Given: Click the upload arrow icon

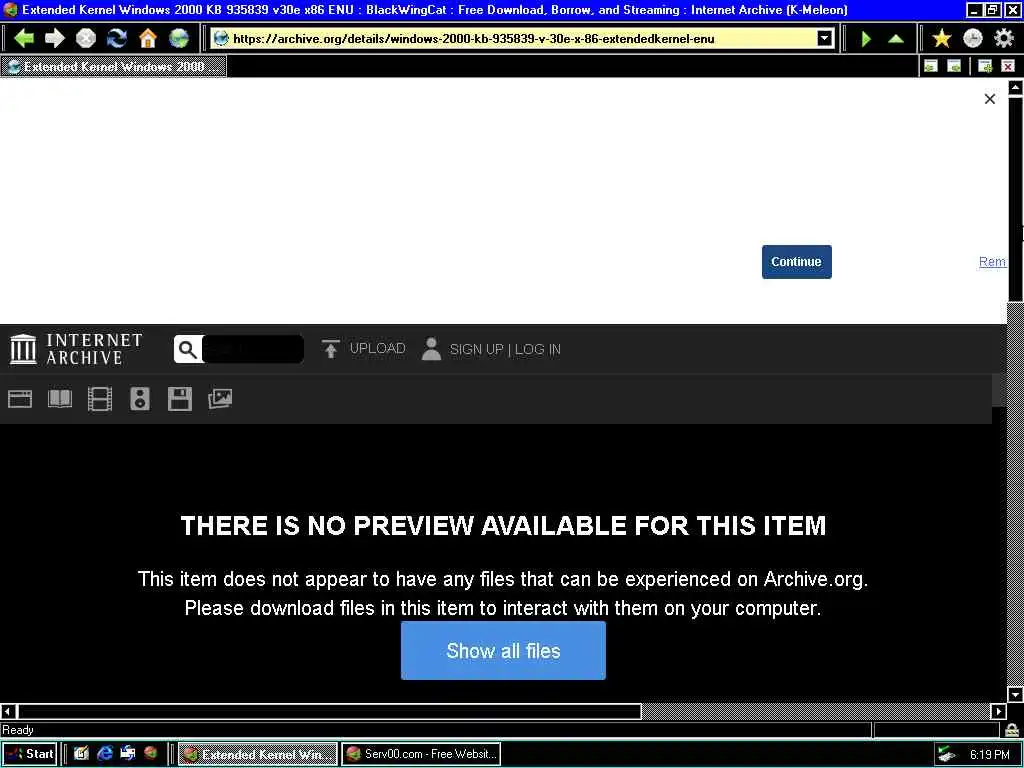Looking at the screenshot, I should point(330,349).
